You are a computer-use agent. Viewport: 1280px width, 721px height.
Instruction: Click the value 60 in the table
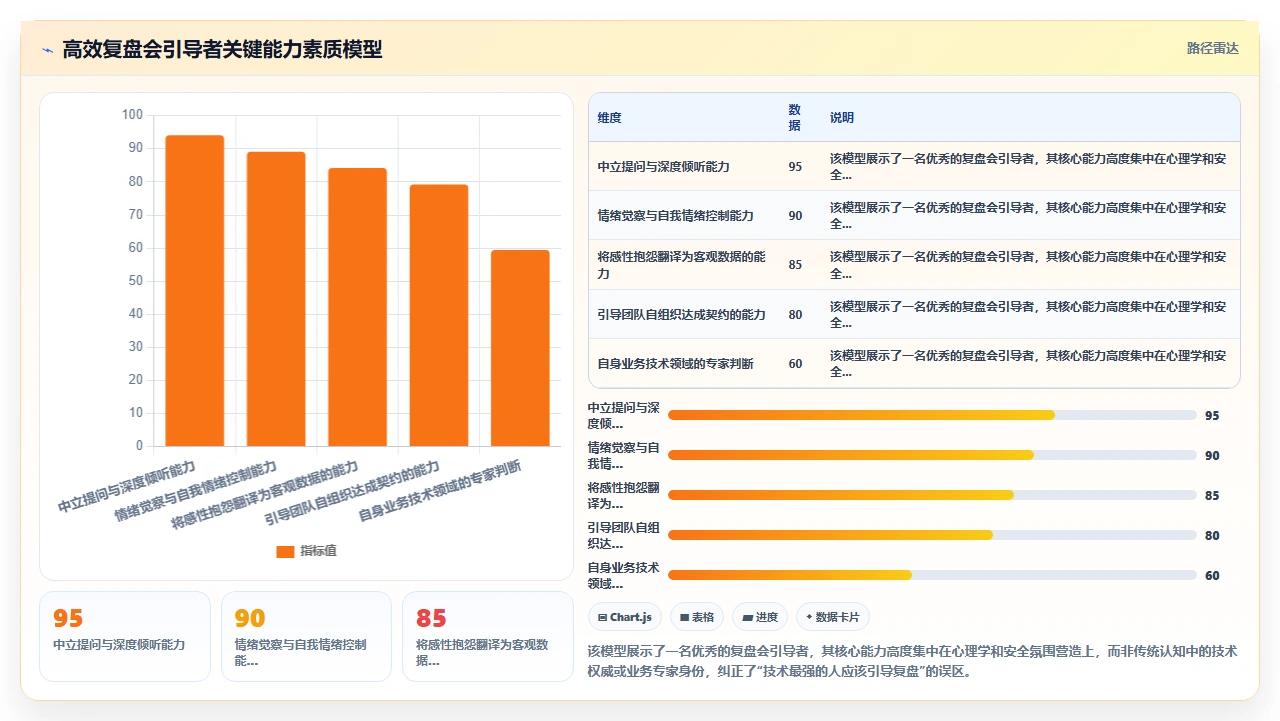(795, 364)
